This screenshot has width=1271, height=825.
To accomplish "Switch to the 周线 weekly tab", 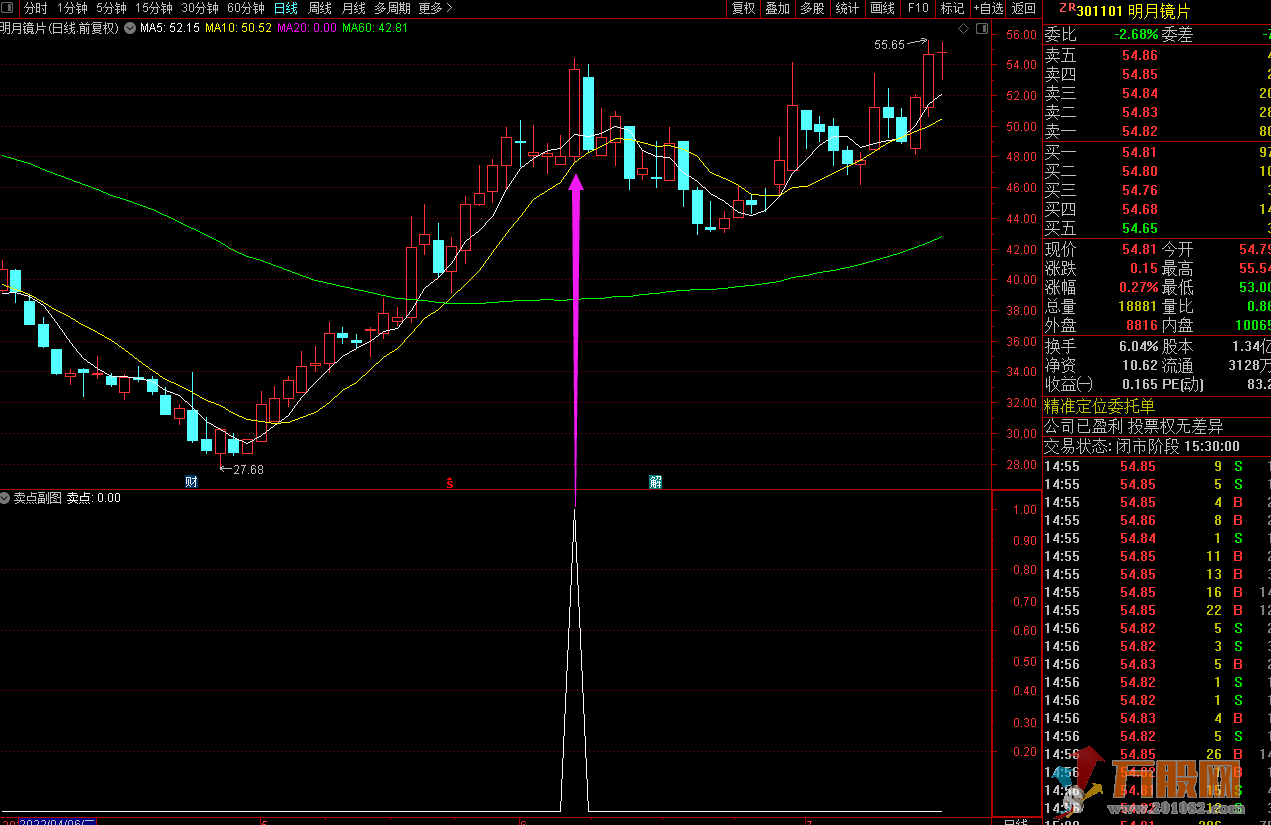I will (x=320, y=8).
